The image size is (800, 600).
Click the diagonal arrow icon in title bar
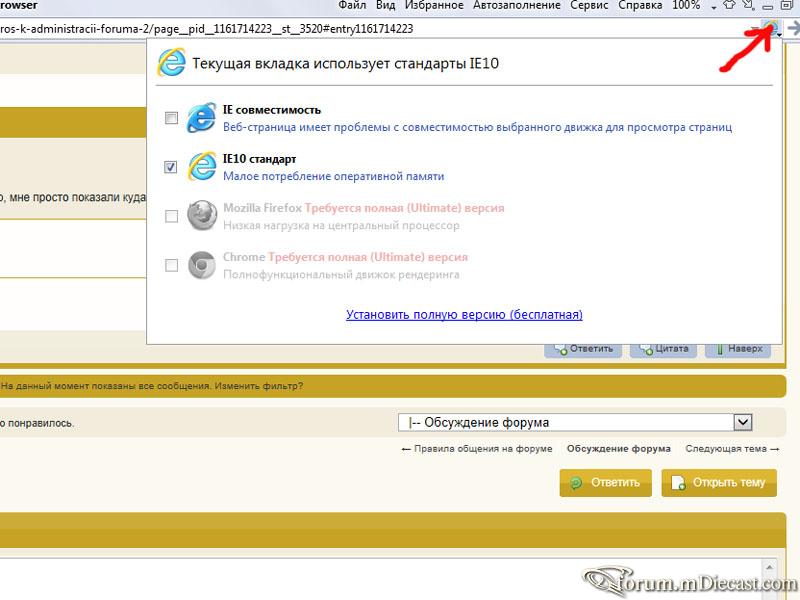point(748,6)
